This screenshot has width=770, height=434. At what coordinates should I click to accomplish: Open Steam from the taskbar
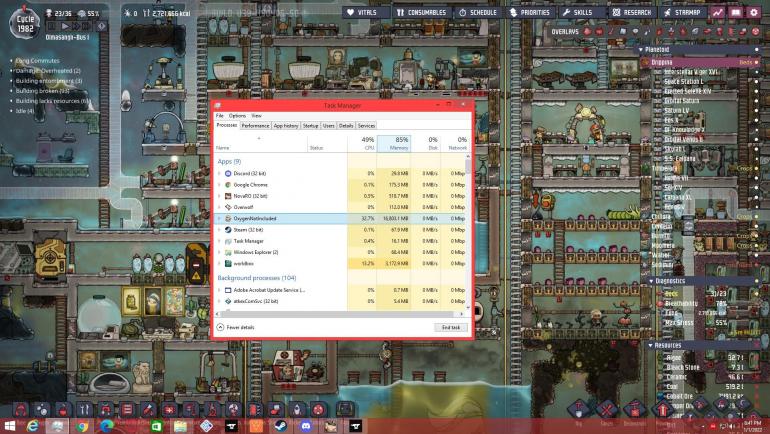pyautogui.click(x=280, y=426)
